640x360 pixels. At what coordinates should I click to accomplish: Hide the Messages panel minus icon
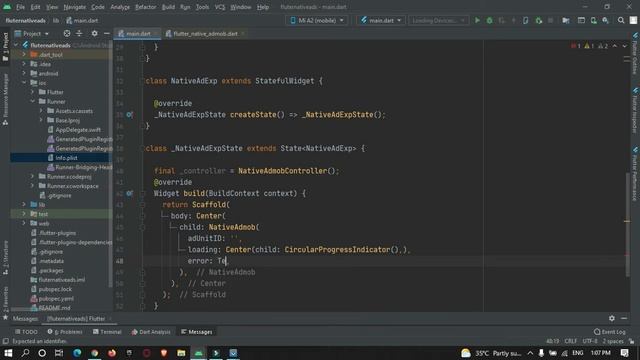pos(624,318)
